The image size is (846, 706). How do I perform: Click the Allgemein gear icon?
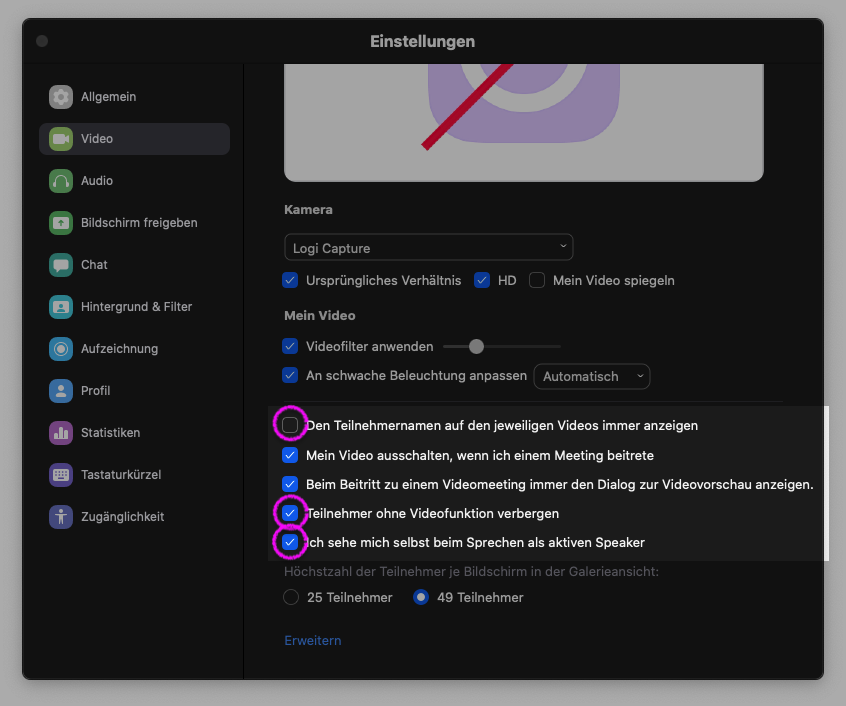click(x=61, y=97)
